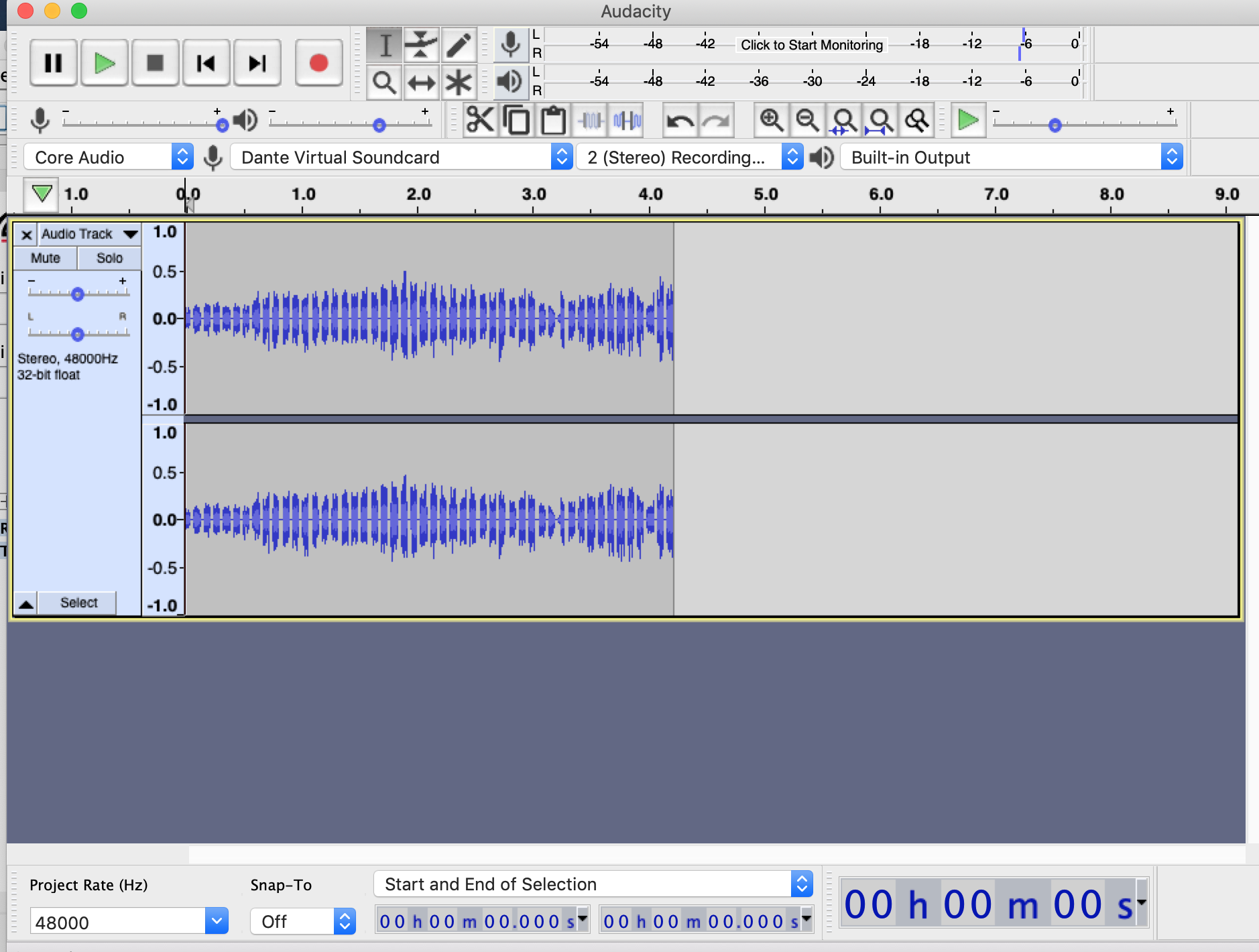This screenshot has height=952, width=1259.
Task: Click the 'Stereo, 48000Hz' track info text
Action: (x=68, y=359)
